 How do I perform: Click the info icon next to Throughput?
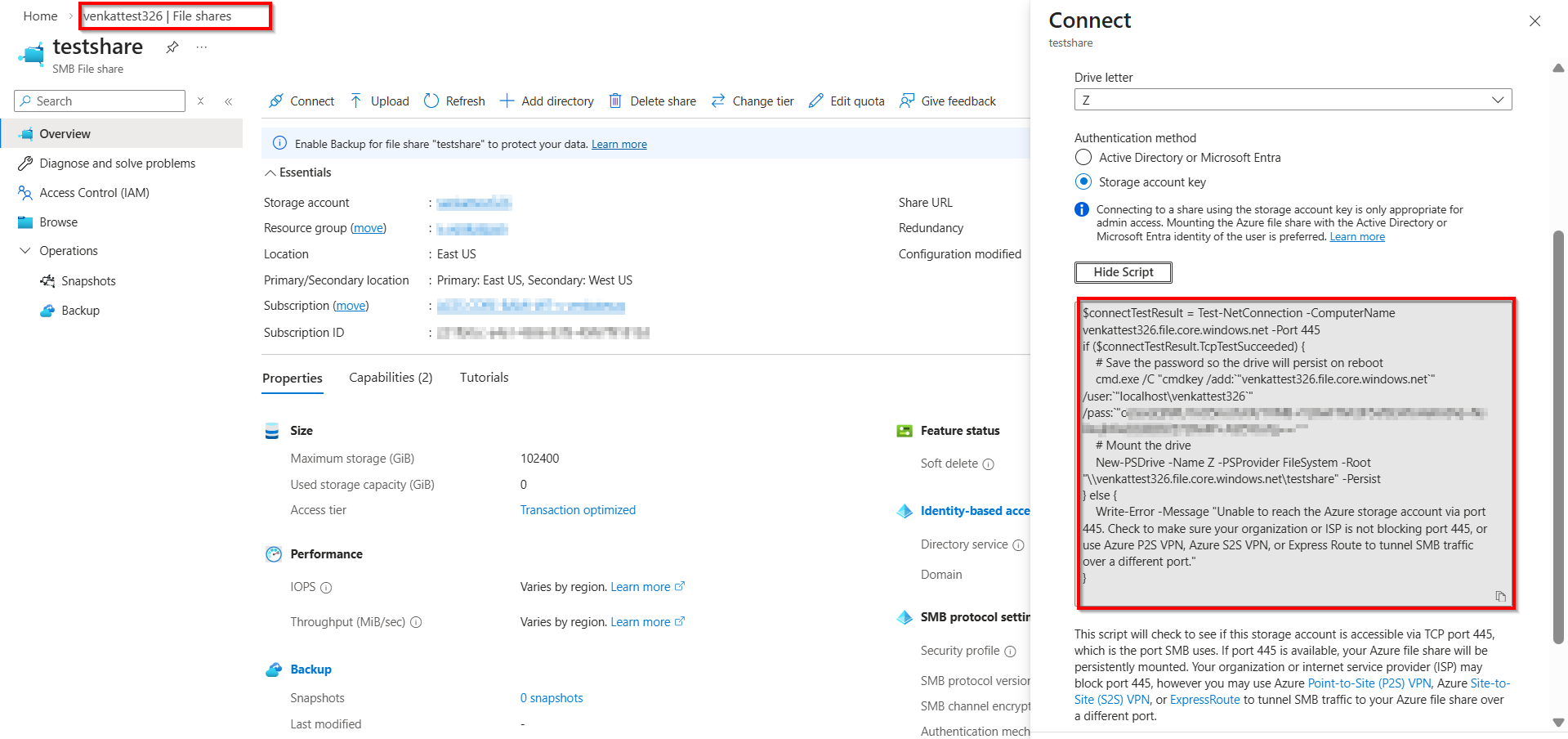click(416, 622)
